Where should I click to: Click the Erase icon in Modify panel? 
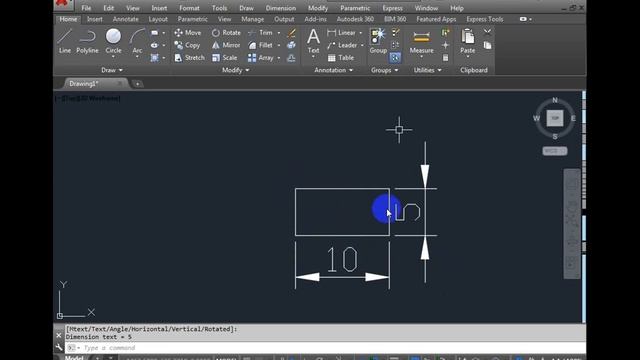(291, 33)
